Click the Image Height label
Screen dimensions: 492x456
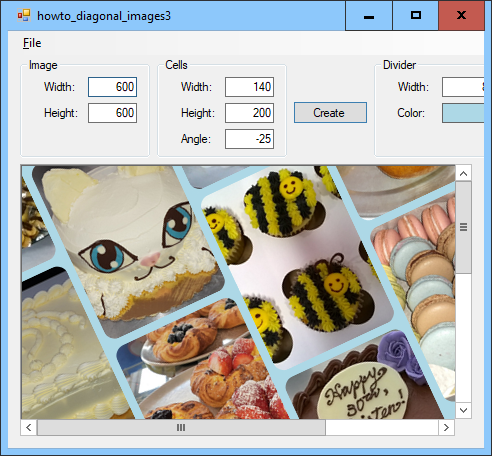tap(61, 113)
